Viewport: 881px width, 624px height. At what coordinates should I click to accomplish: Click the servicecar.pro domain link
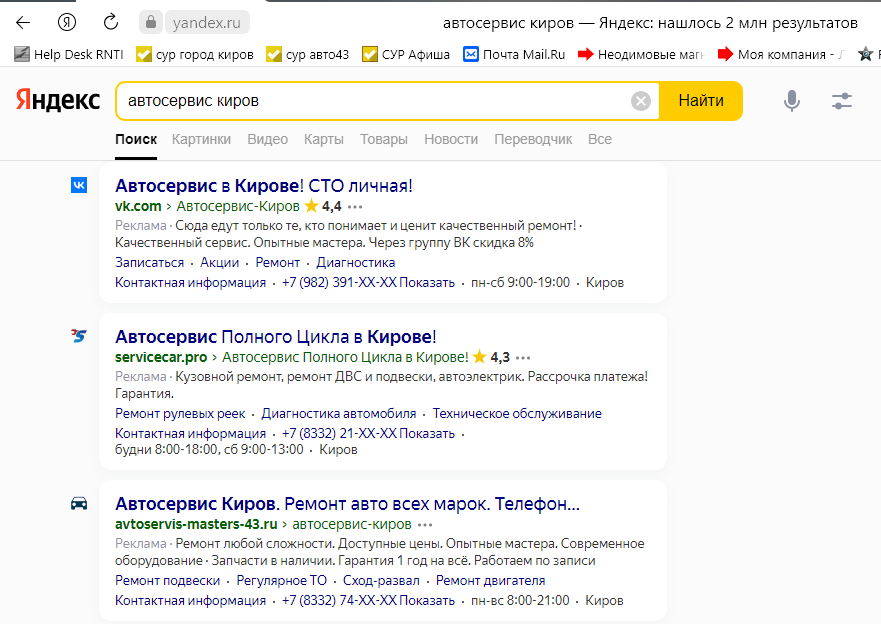click(161, 357)
